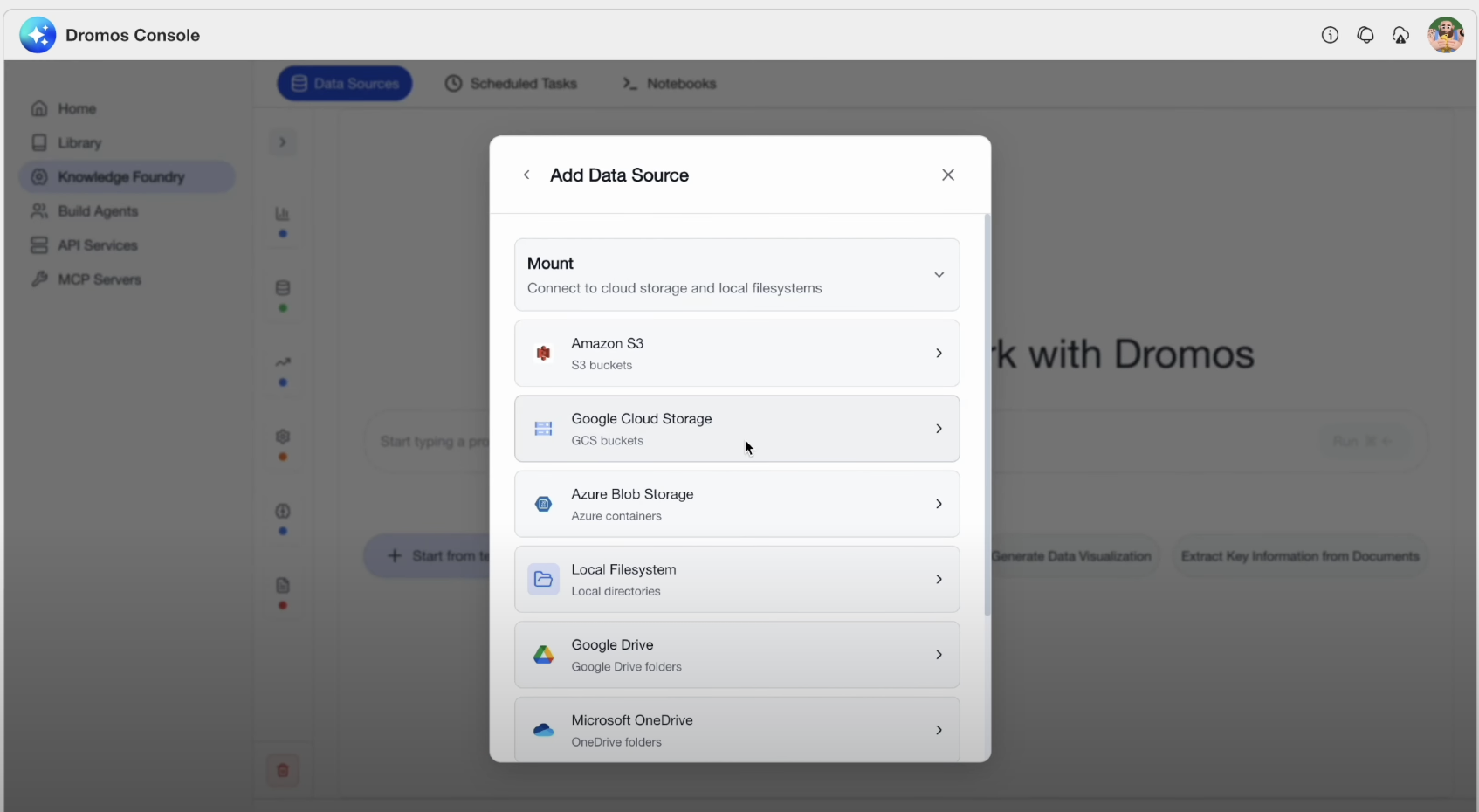Open Build Agents in sidebar
The width and height of the screenshot is (1479, 812).
point(97,211)
